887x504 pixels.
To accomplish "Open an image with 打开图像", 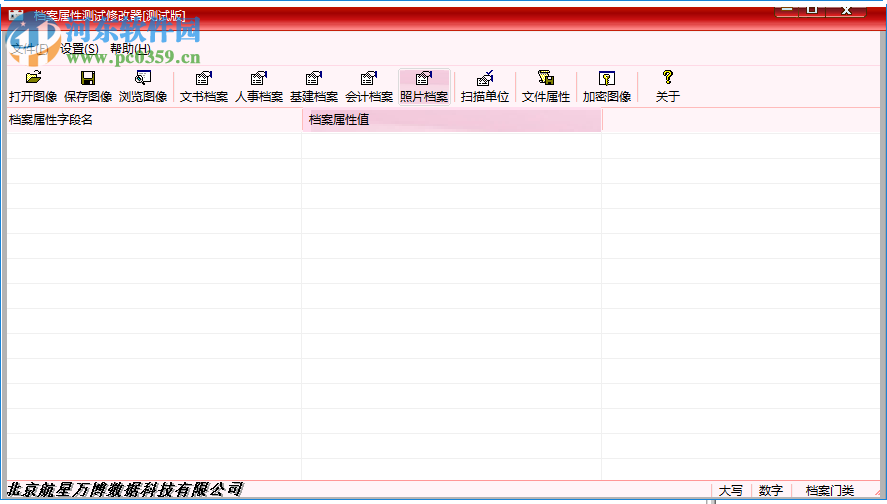I will pyautogui.click(x=33, y=87).
